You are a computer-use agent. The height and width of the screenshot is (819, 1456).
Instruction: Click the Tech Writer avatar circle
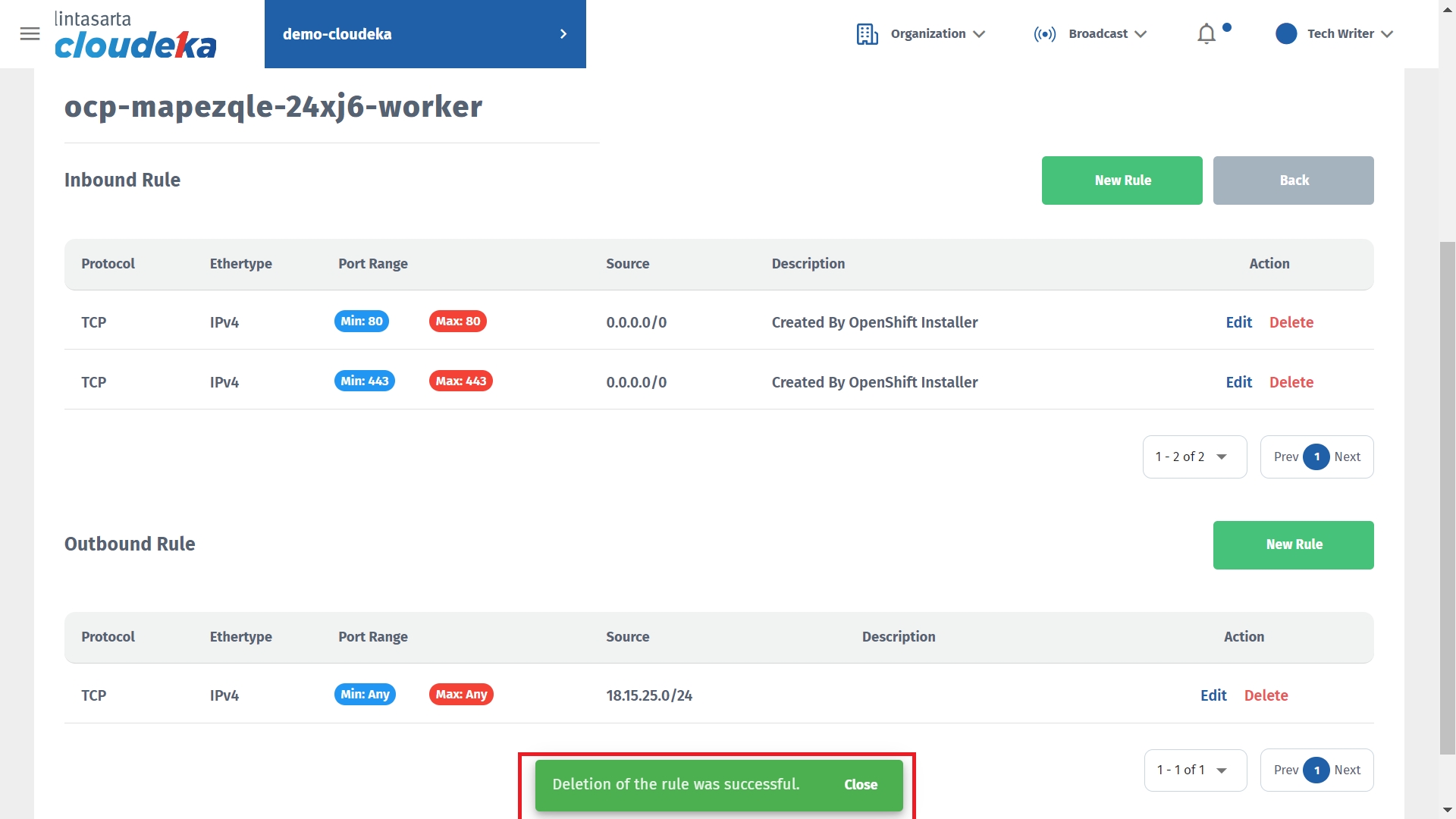click(x=1286, y=34)
